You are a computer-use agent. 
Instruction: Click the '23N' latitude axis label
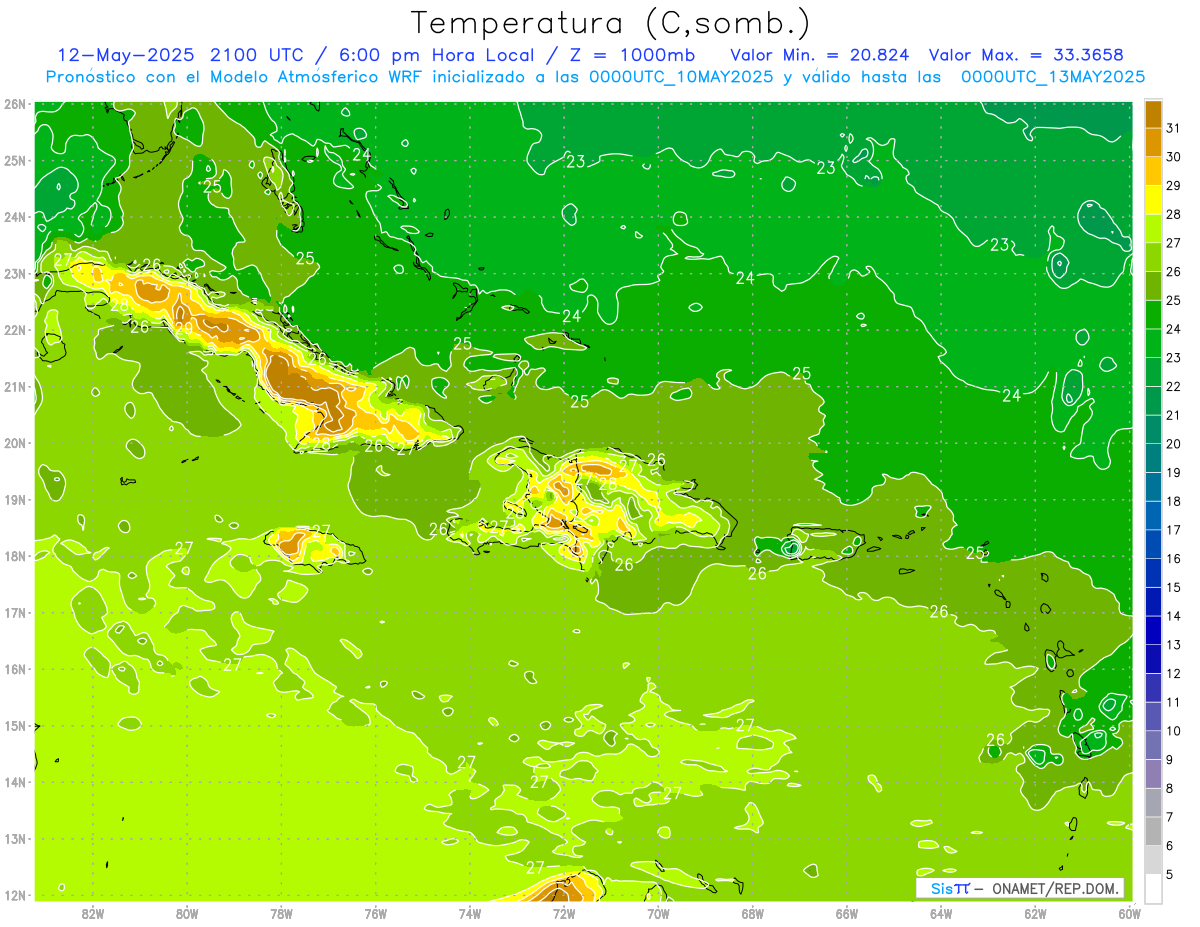(15, 274)
